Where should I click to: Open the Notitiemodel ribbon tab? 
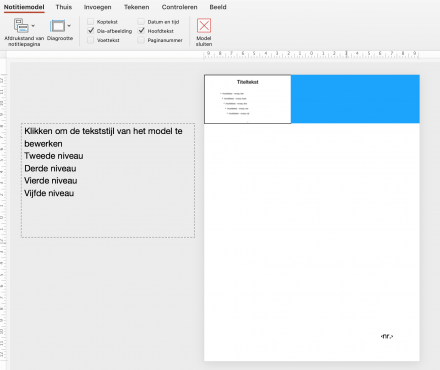pos(24,7)
